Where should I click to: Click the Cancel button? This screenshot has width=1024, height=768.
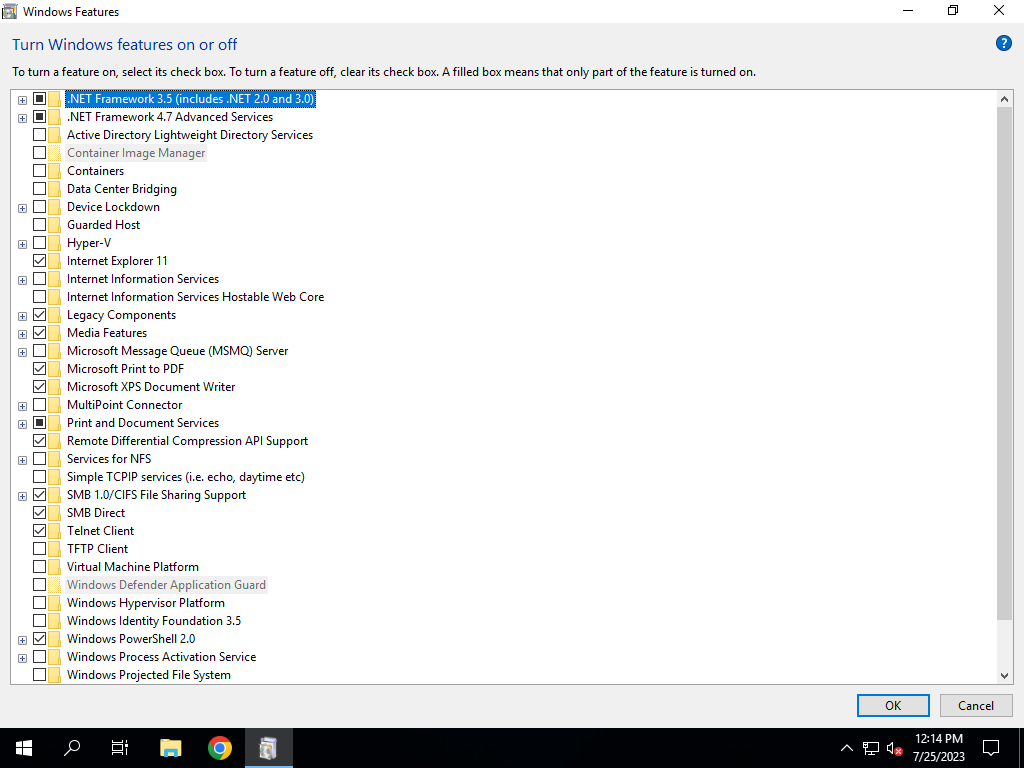[976, 706]
